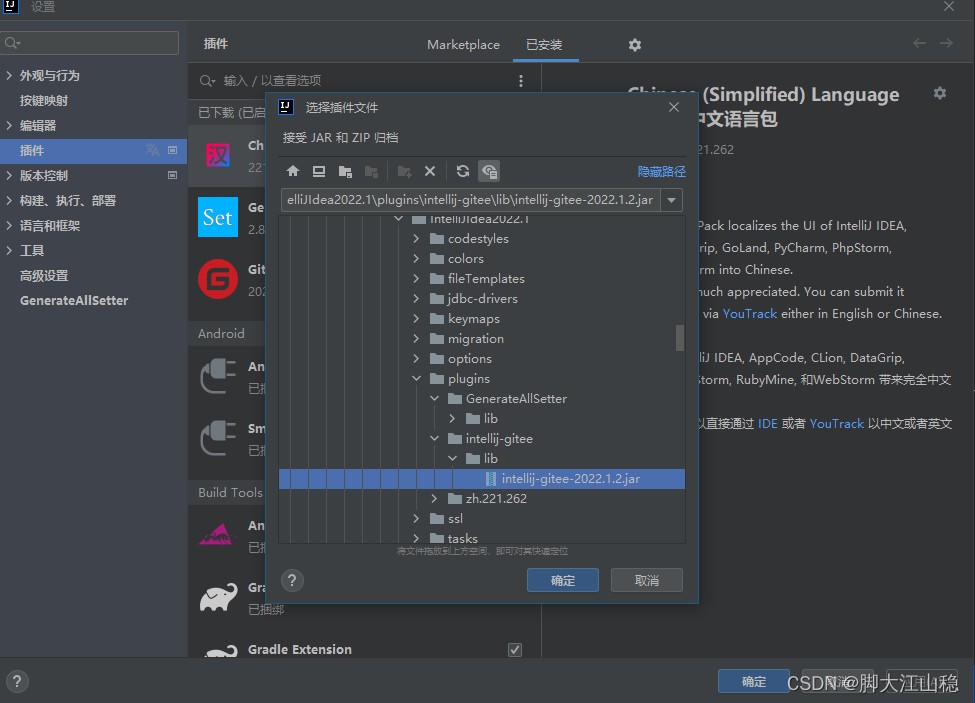This screenshot has height=703, width=975.
Task: Click 隐藏路径 link
Action: click(x=662, y=172)
